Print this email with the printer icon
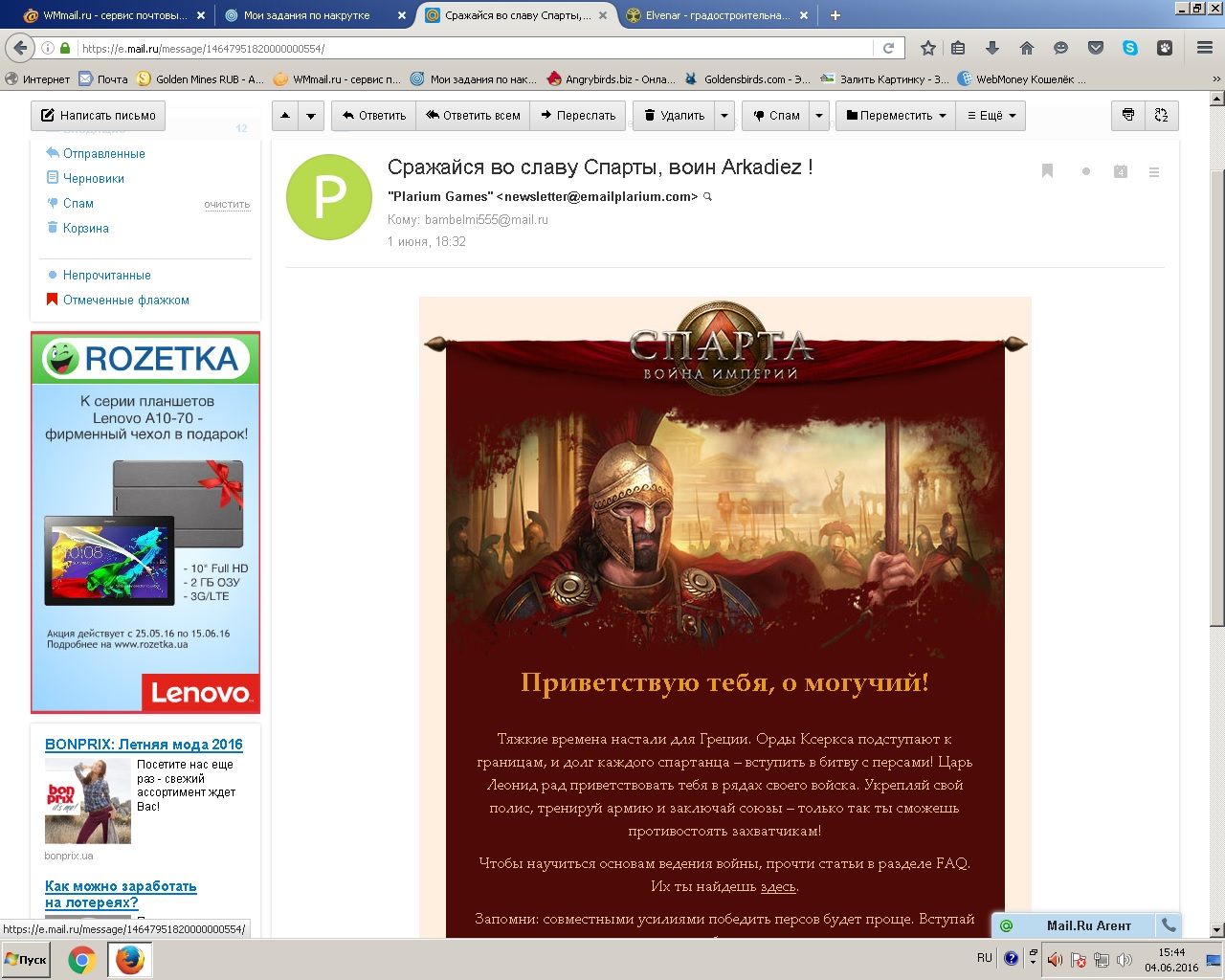Screen dimensions: 1225x980 click(x=1128, y=116)
